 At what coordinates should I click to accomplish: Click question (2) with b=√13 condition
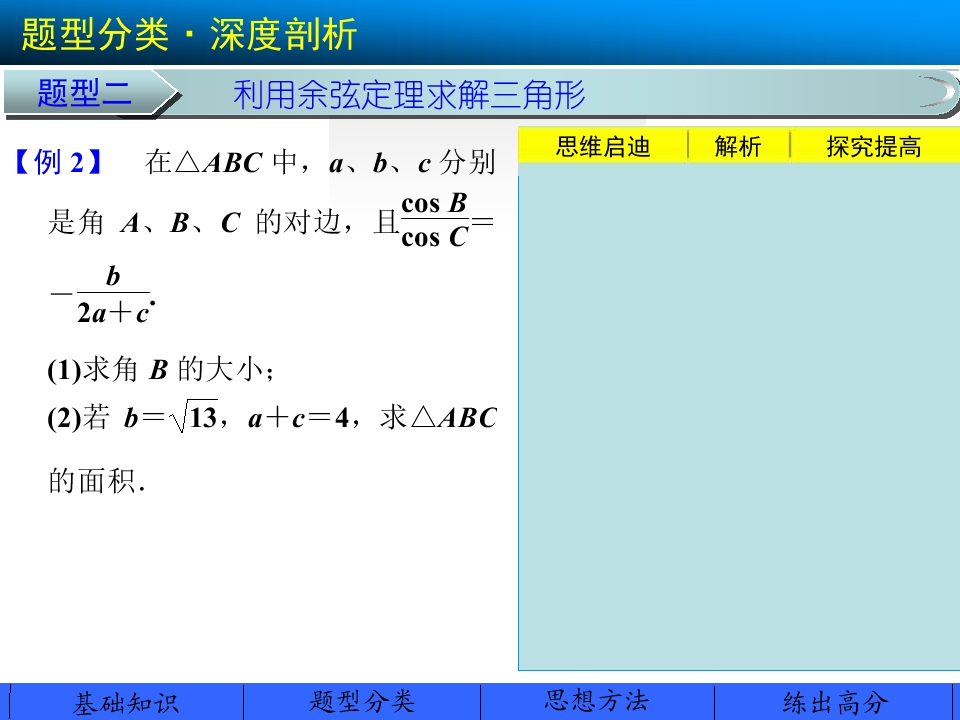(x=272, y=418)
